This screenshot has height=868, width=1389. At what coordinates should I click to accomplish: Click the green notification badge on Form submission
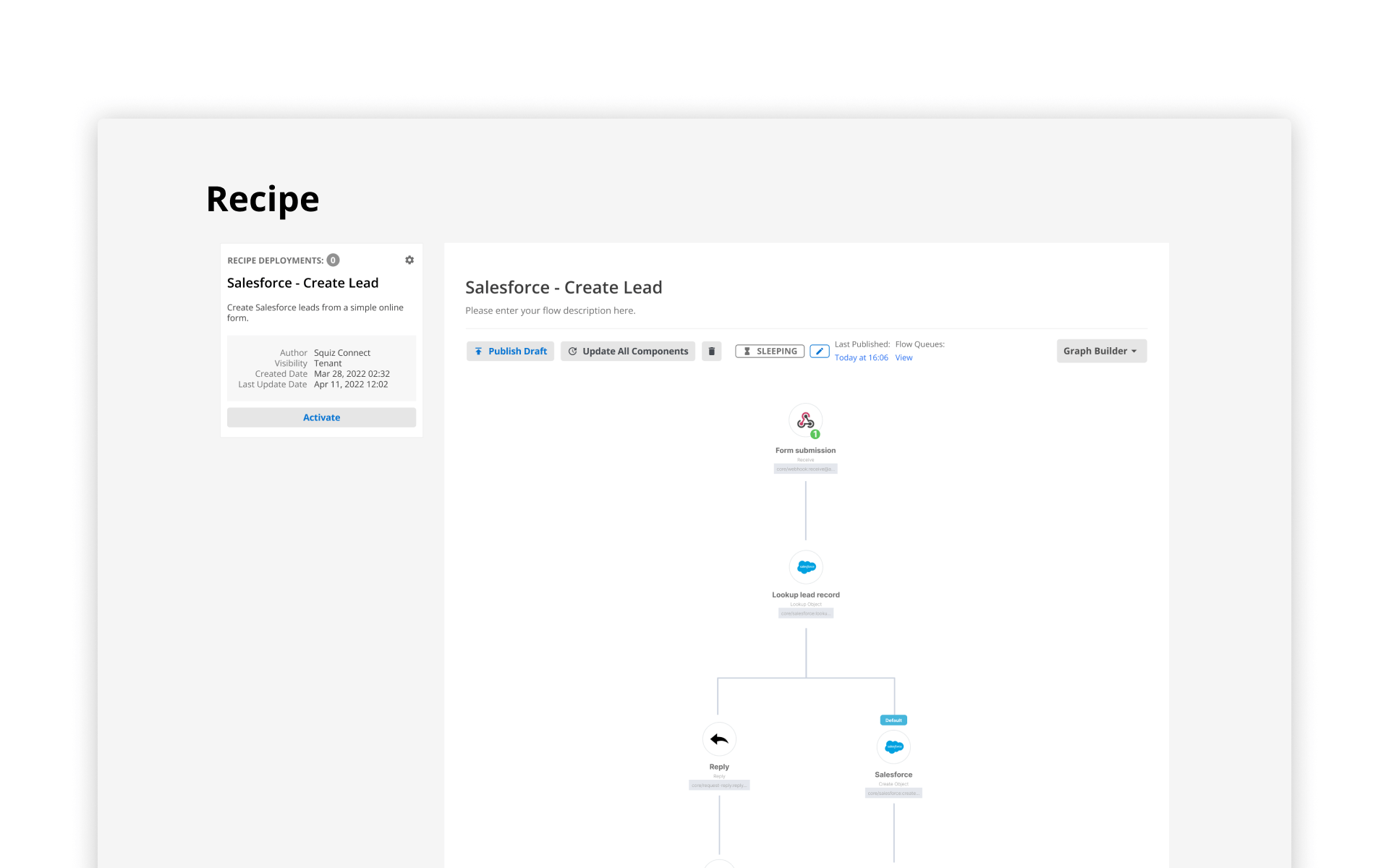pyautogui.click(x=815, y=434)
